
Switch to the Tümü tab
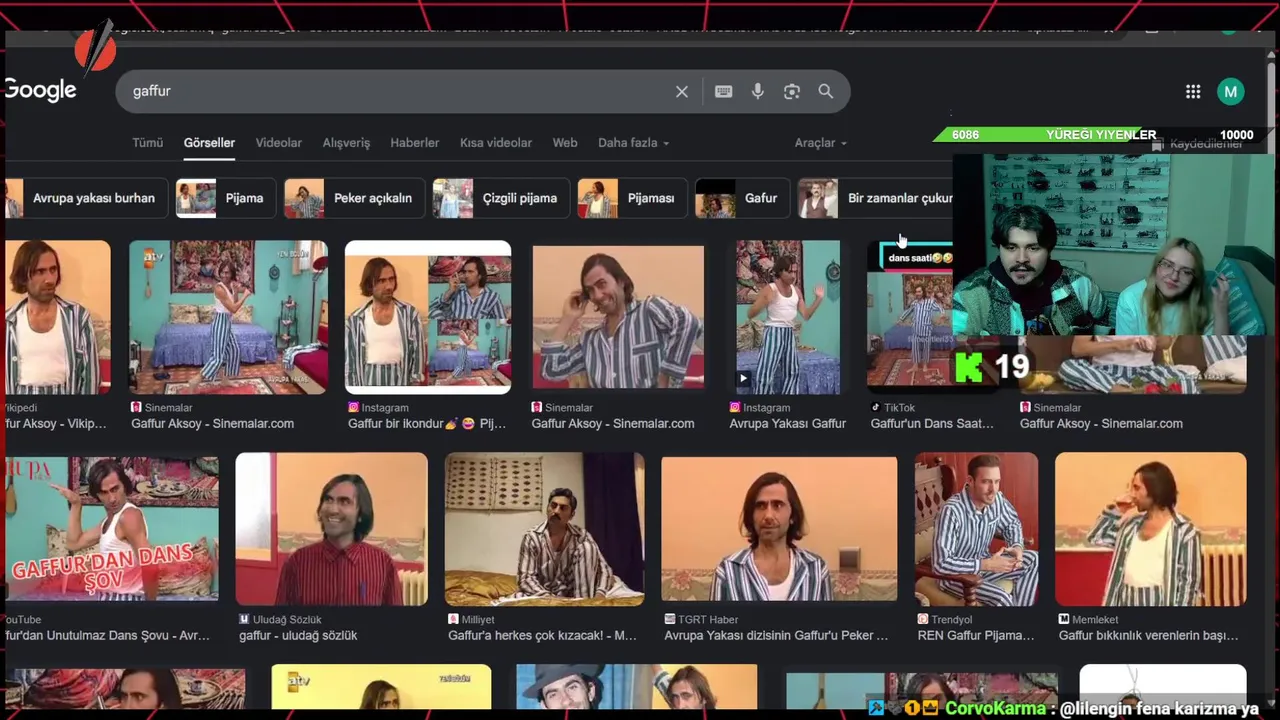(147, 143)
